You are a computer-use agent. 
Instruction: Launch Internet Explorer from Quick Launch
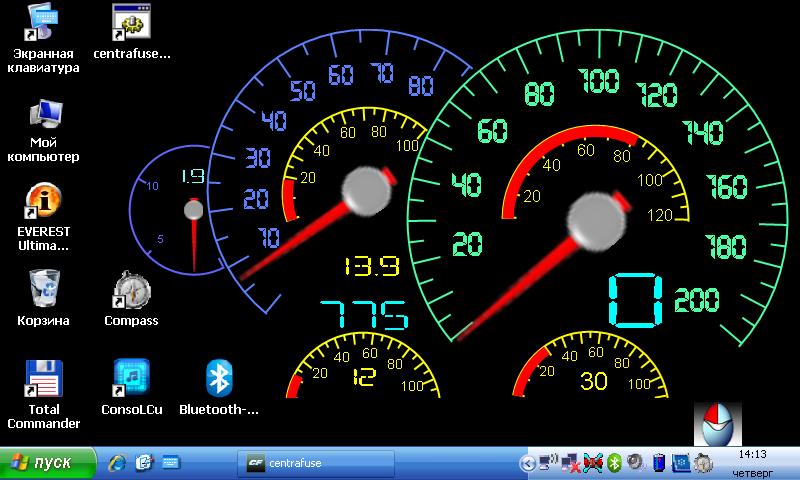[x=118, y=463]
